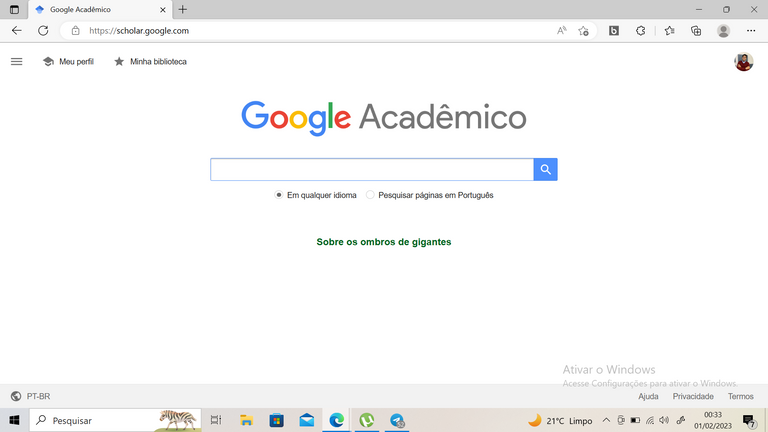
Task: Click the Read aloud icon
Action: click(x=562, y=31)
